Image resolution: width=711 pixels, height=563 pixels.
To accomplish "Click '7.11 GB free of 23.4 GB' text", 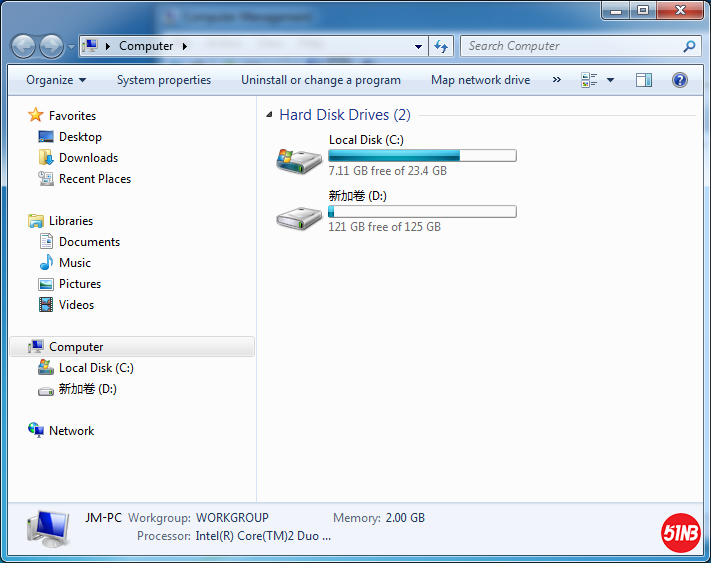I will (388, 171).
